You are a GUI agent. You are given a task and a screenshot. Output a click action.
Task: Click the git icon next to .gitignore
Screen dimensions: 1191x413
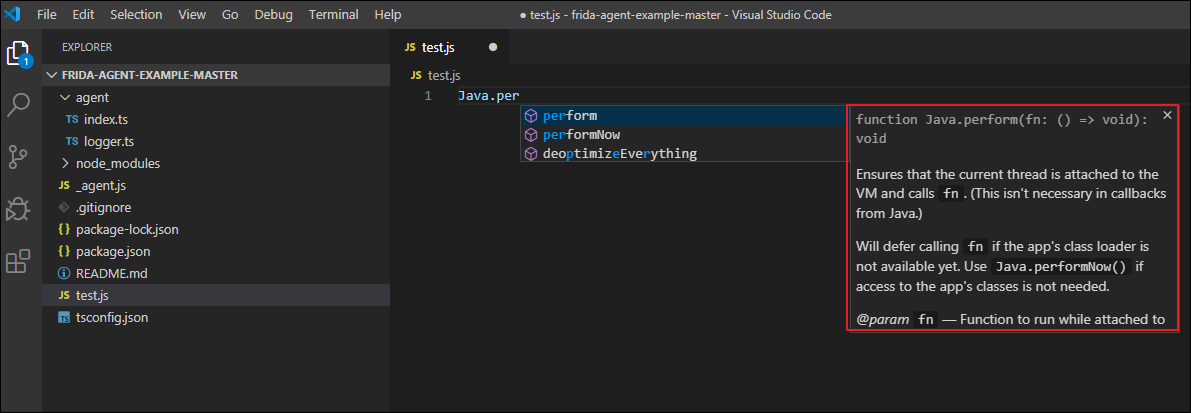point(64,207)
